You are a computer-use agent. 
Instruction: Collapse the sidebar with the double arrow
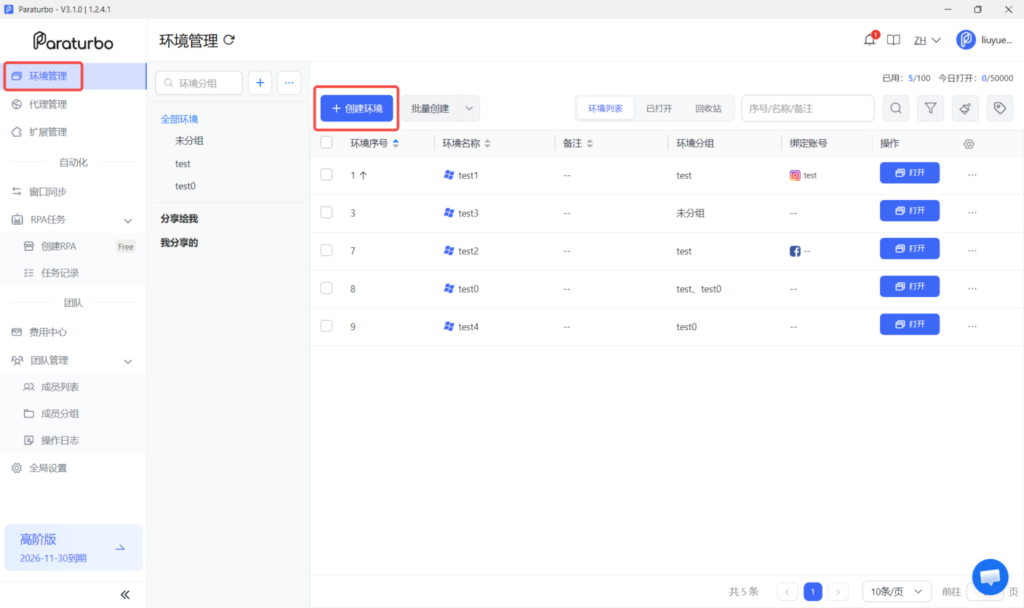(125, 594)
